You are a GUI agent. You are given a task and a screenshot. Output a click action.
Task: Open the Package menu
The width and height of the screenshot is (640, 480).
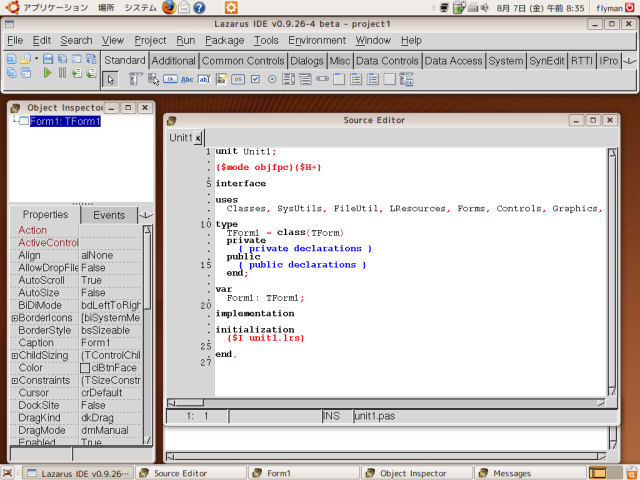pos(224,40)
